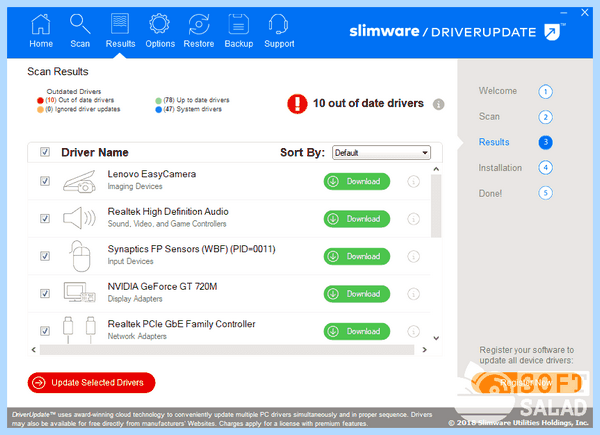The image size is (600, 435).
Task: Uncheck Realtek High Definition Audio checkbox
Action: (45, 218)
